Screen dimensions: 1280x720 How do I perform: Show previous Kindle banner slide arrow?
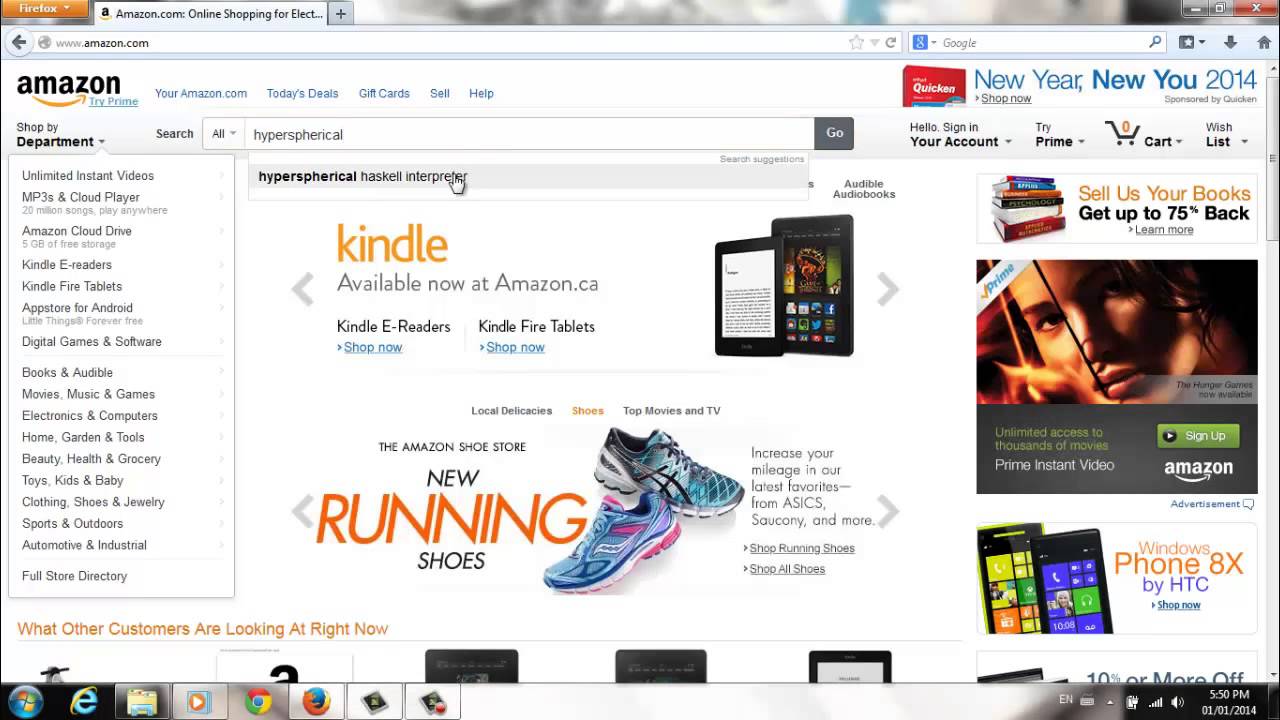click(x=302, y=289)
